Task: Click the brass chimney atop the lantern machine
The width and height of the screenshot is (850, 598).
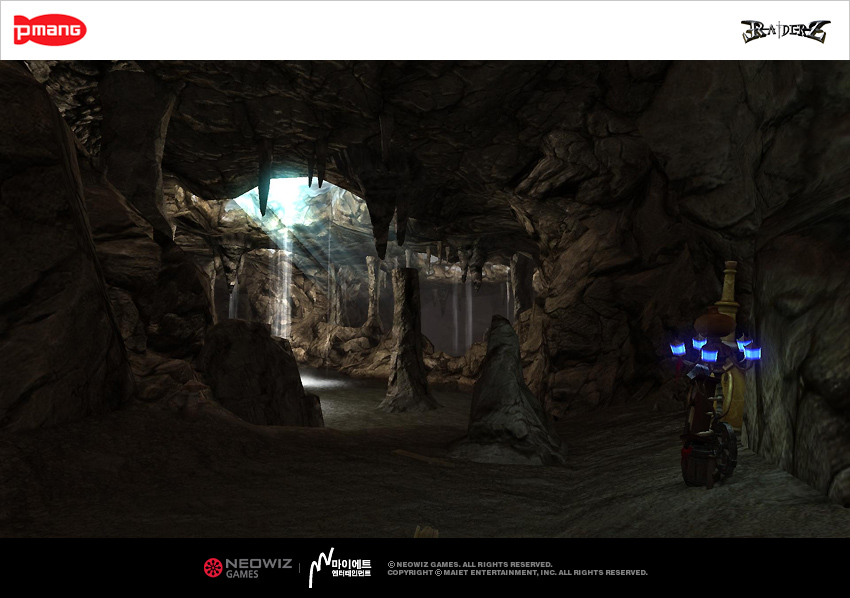Action: 730,285
